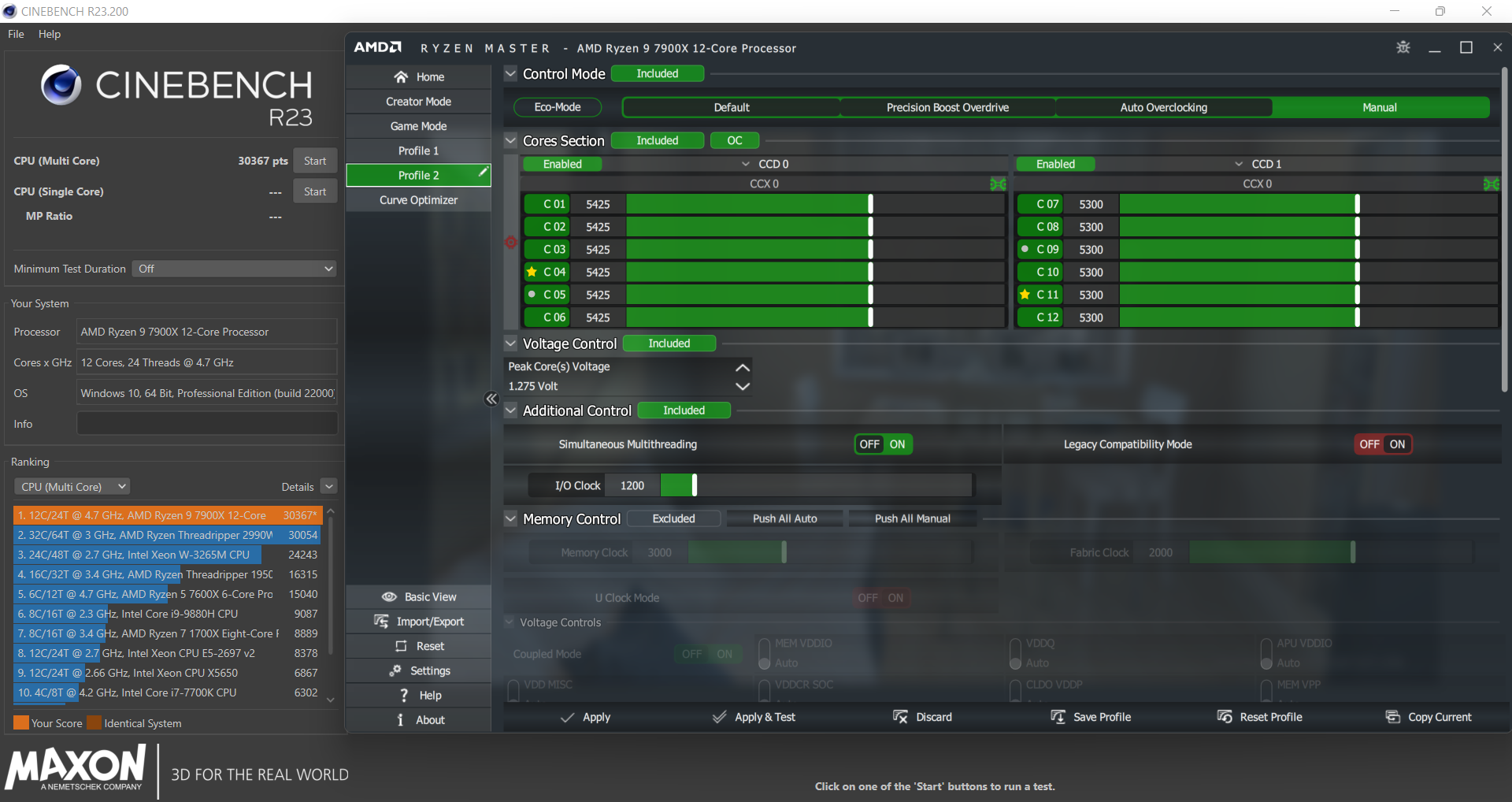The width and height of the screenshot is (1512, 802).
Task: Click the gold star on core C 04
Action: coord(532,272)
